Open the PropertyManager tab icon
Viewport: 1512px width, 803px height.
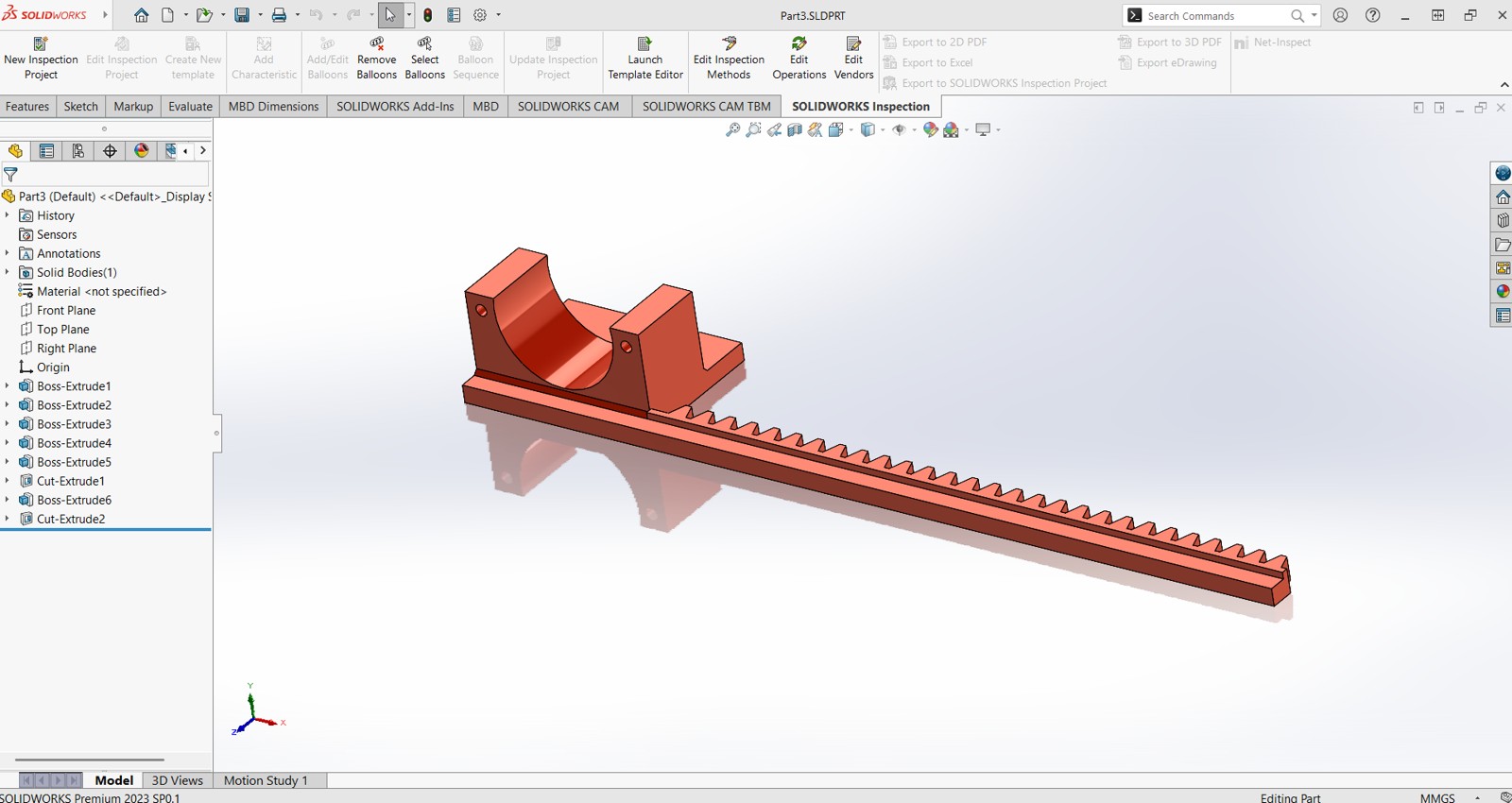click(46, 150)
